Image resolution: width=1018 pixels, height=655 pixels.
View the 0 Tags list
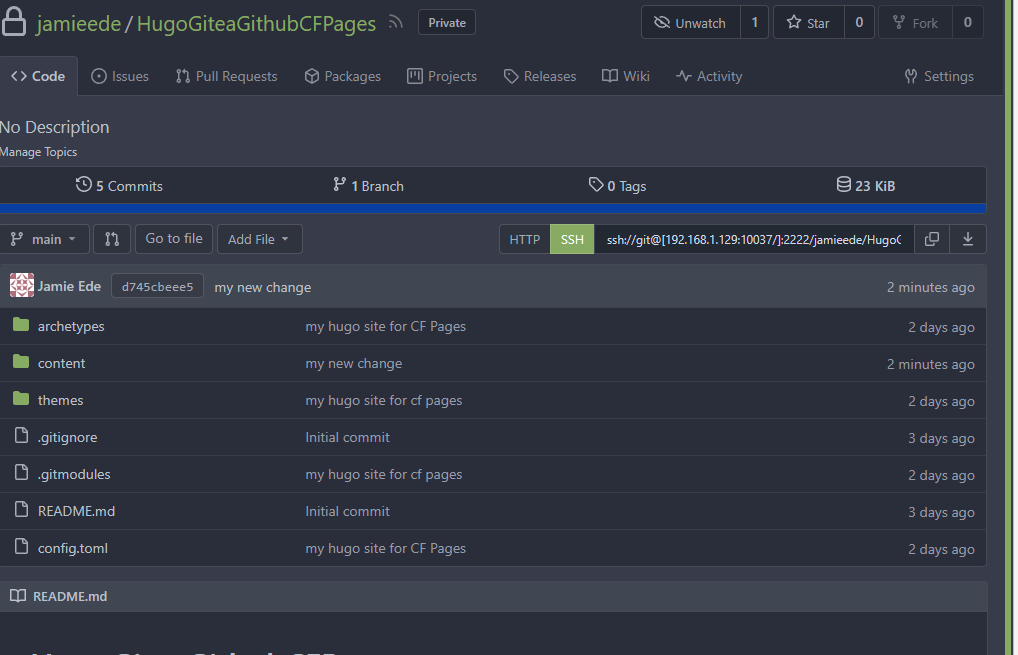617,186
